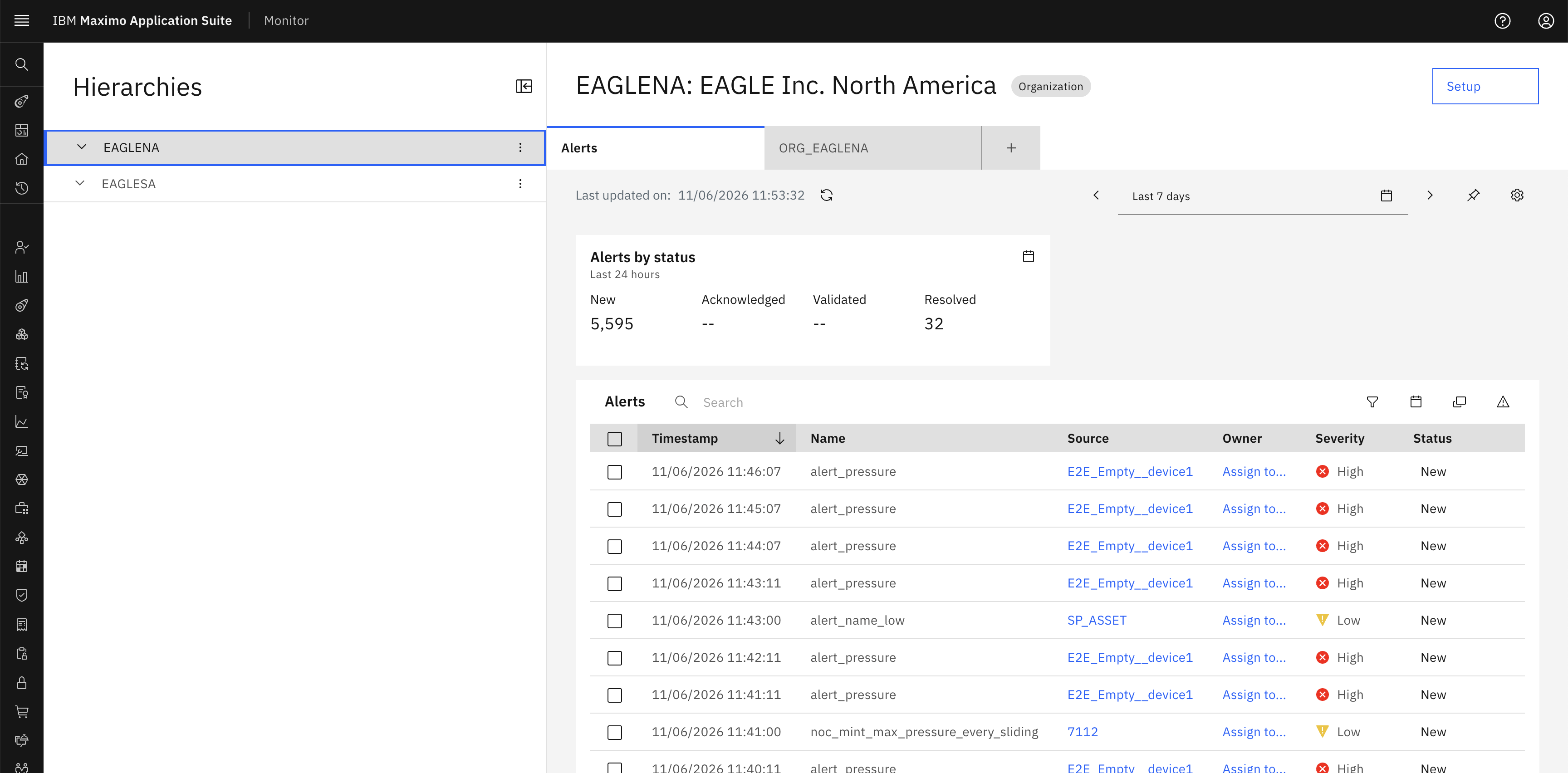This screenshot has width=1568, height=773.
Task: Open the Last 7 days range selector
Action: [x=1263, y=196]
